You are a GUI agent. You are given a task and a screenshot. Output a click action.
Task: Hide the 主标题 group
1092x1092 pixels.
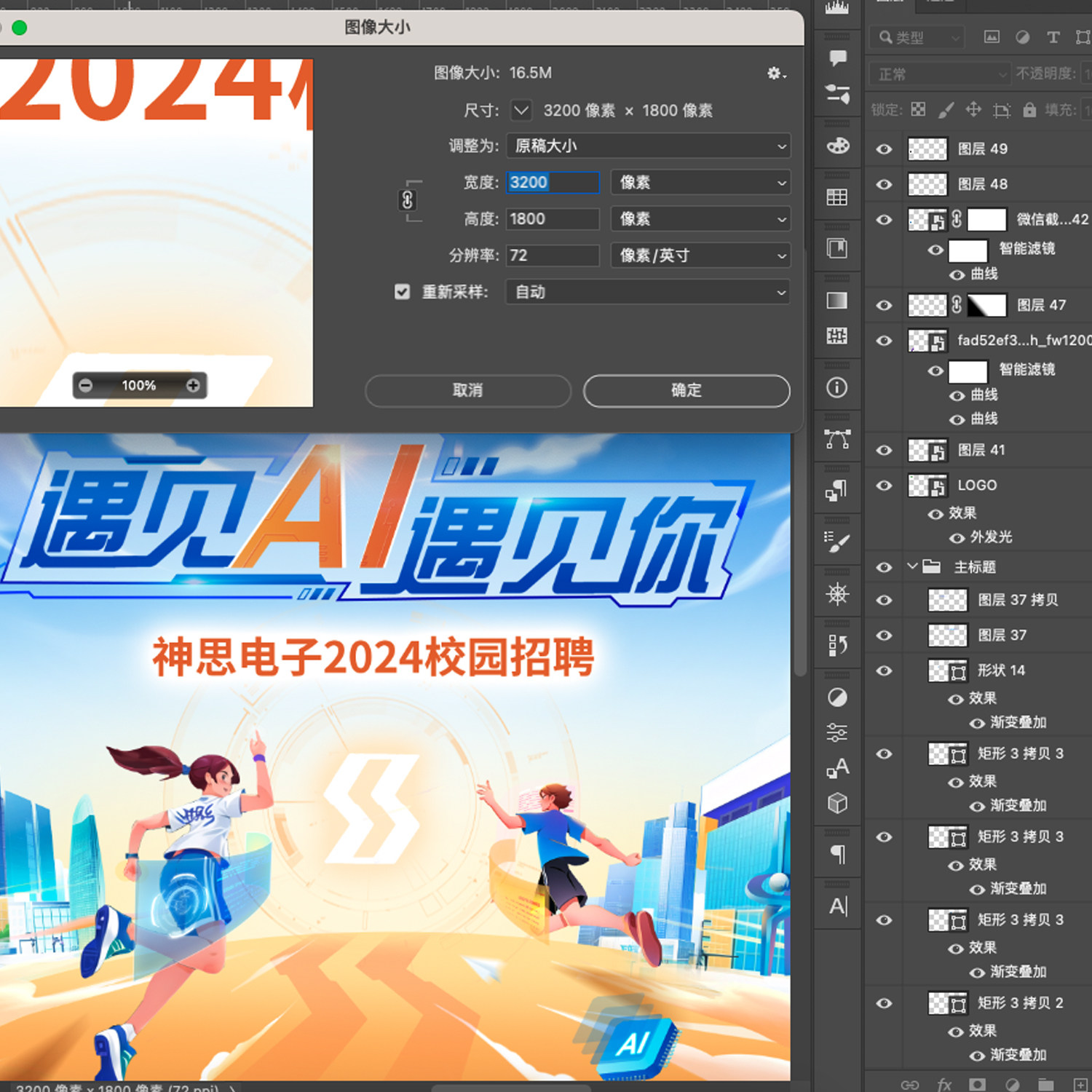pos(884,567)
